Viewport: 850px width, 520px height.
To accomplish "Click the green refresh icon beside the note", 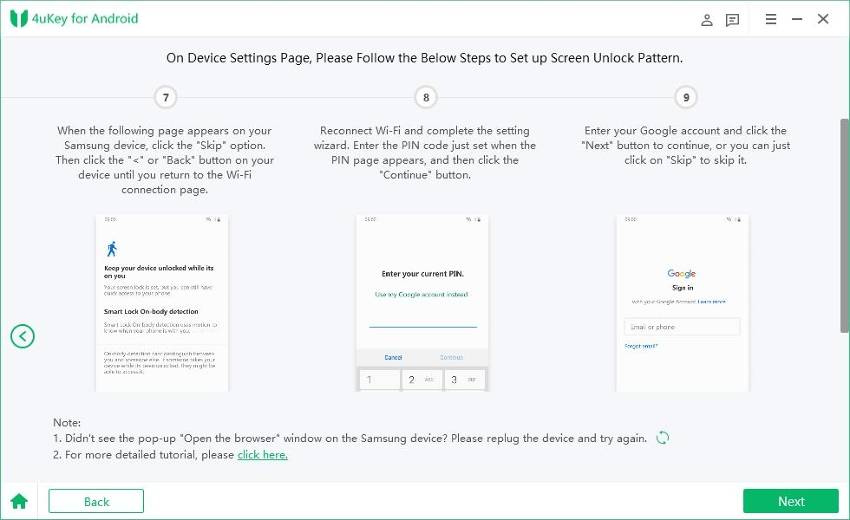I will point(662,438).
